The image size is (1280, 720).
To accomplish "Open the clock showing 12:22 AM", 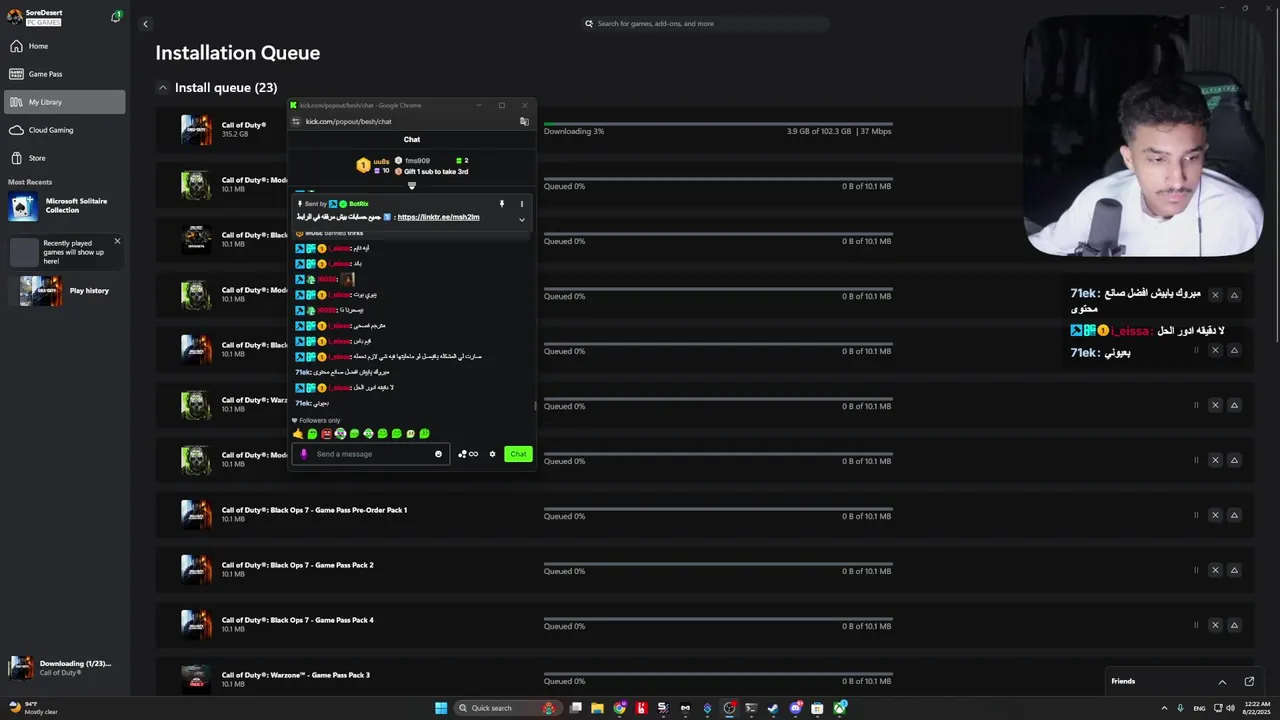I will [1256, 708].
